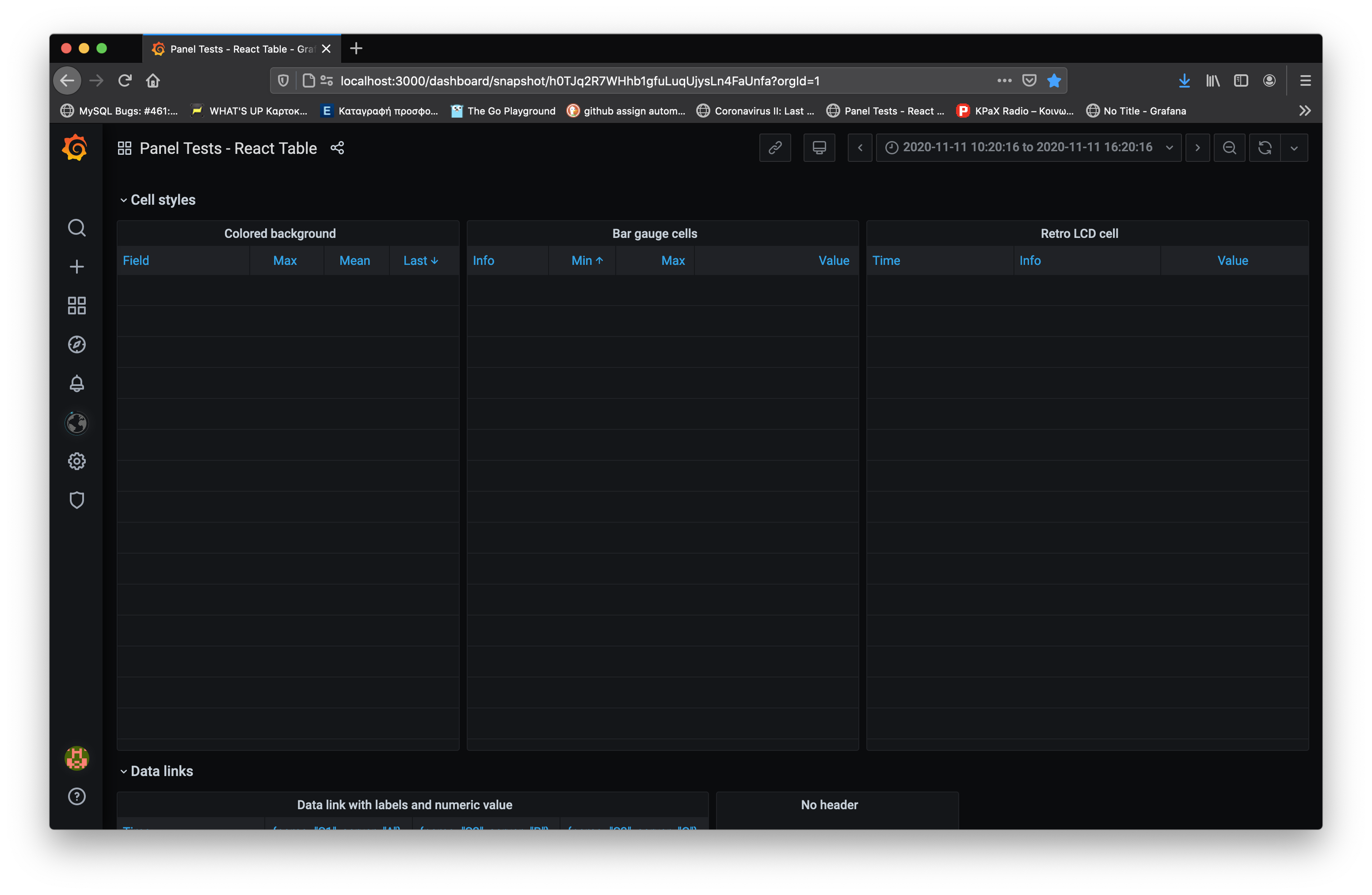Toggle sort on the Last column

pyautogui.click(x=420, y=260)
